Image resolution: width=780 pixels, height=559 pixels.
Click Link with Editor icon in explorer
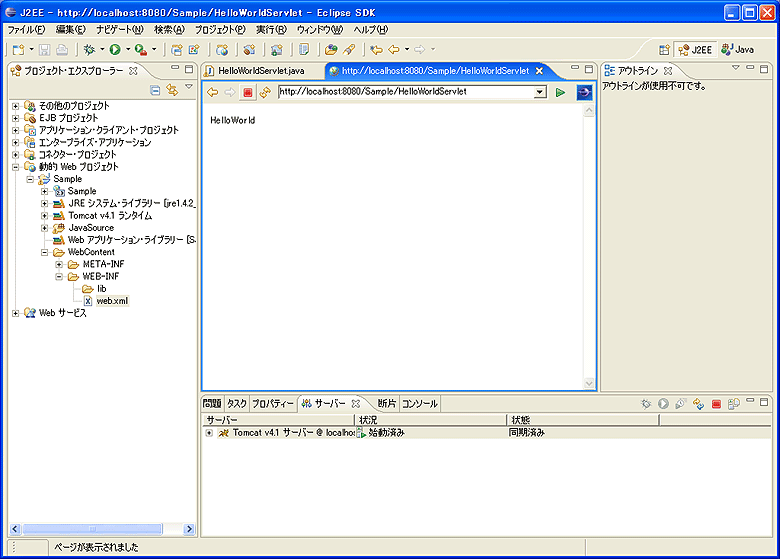[172, 90]
